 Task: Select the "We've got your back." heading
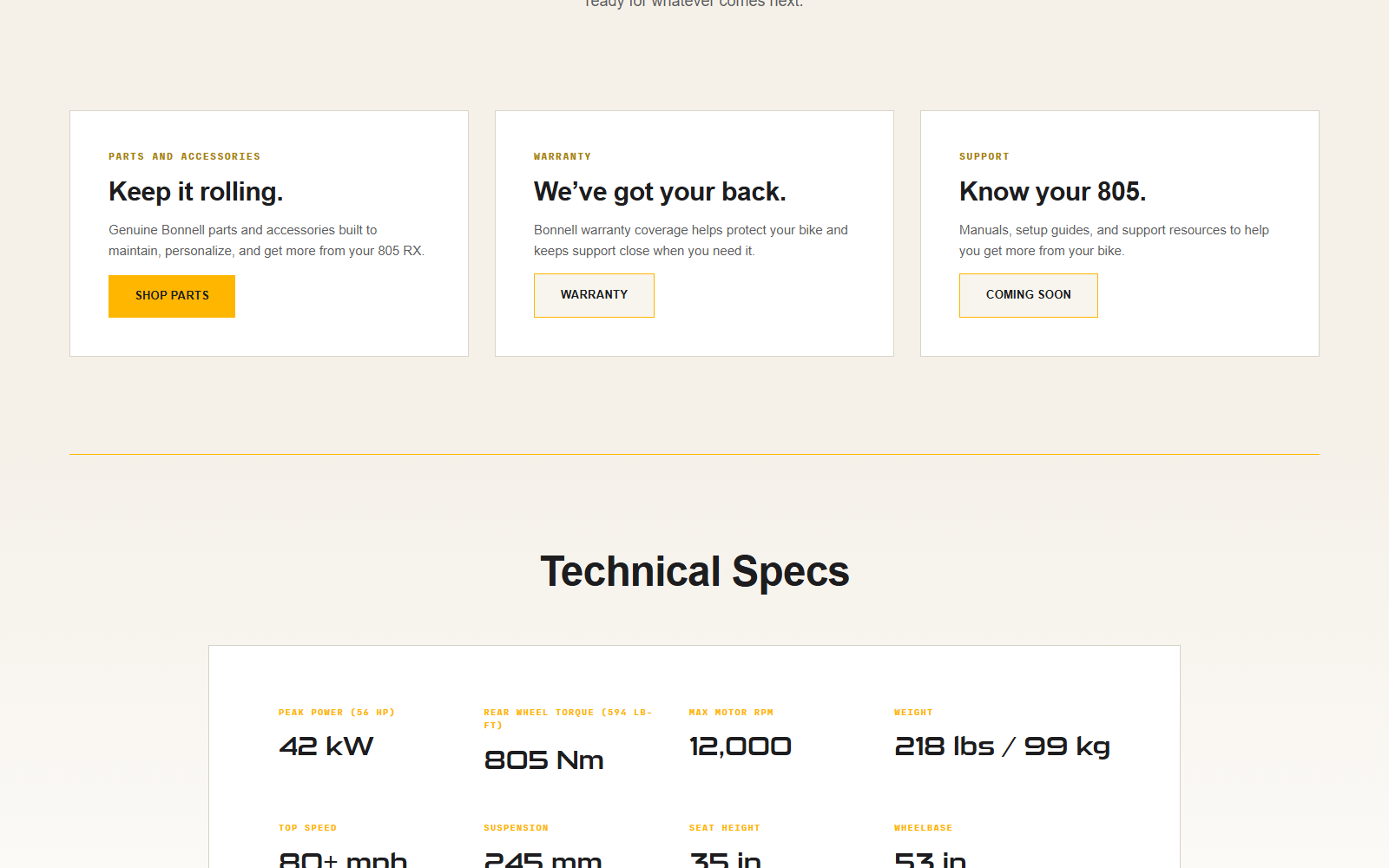pyautogui.click(x=660, y=191)
